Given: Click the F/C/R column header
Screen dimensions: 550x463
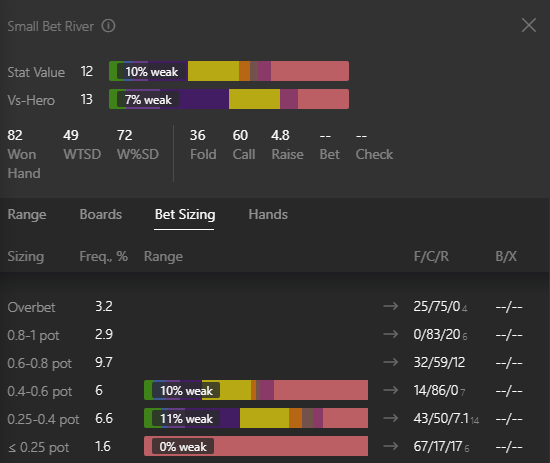Looking at the screenshot, I should pyautogui.click(x=431, y=256).
